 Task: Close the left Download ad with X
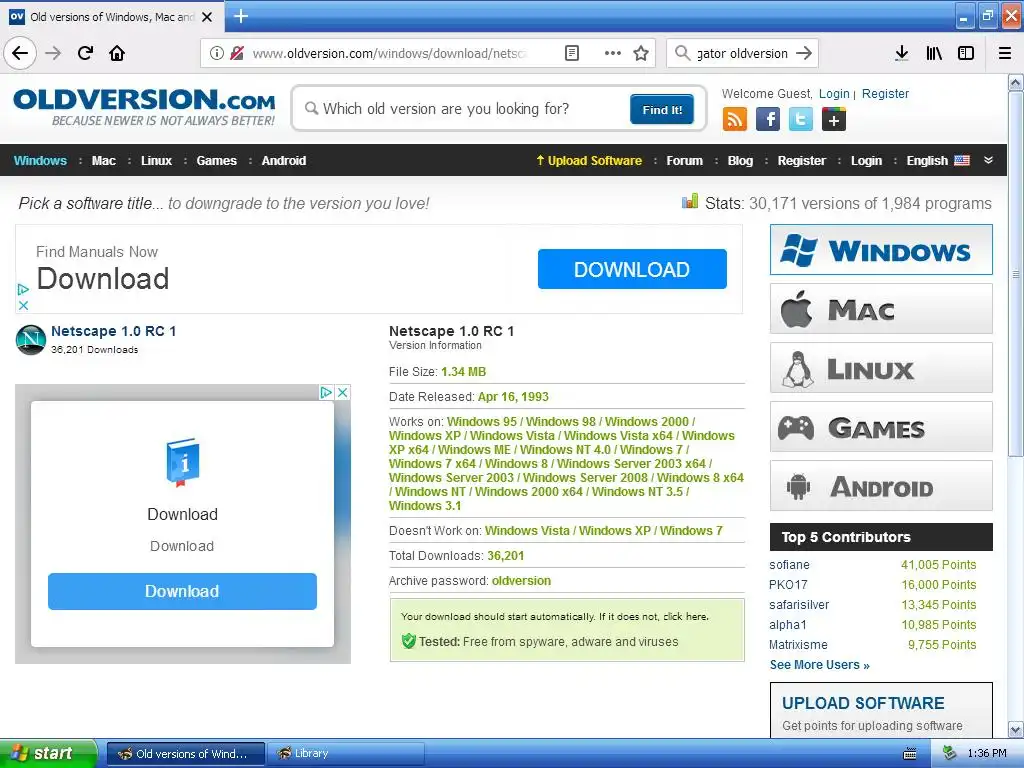coord(342,392)
